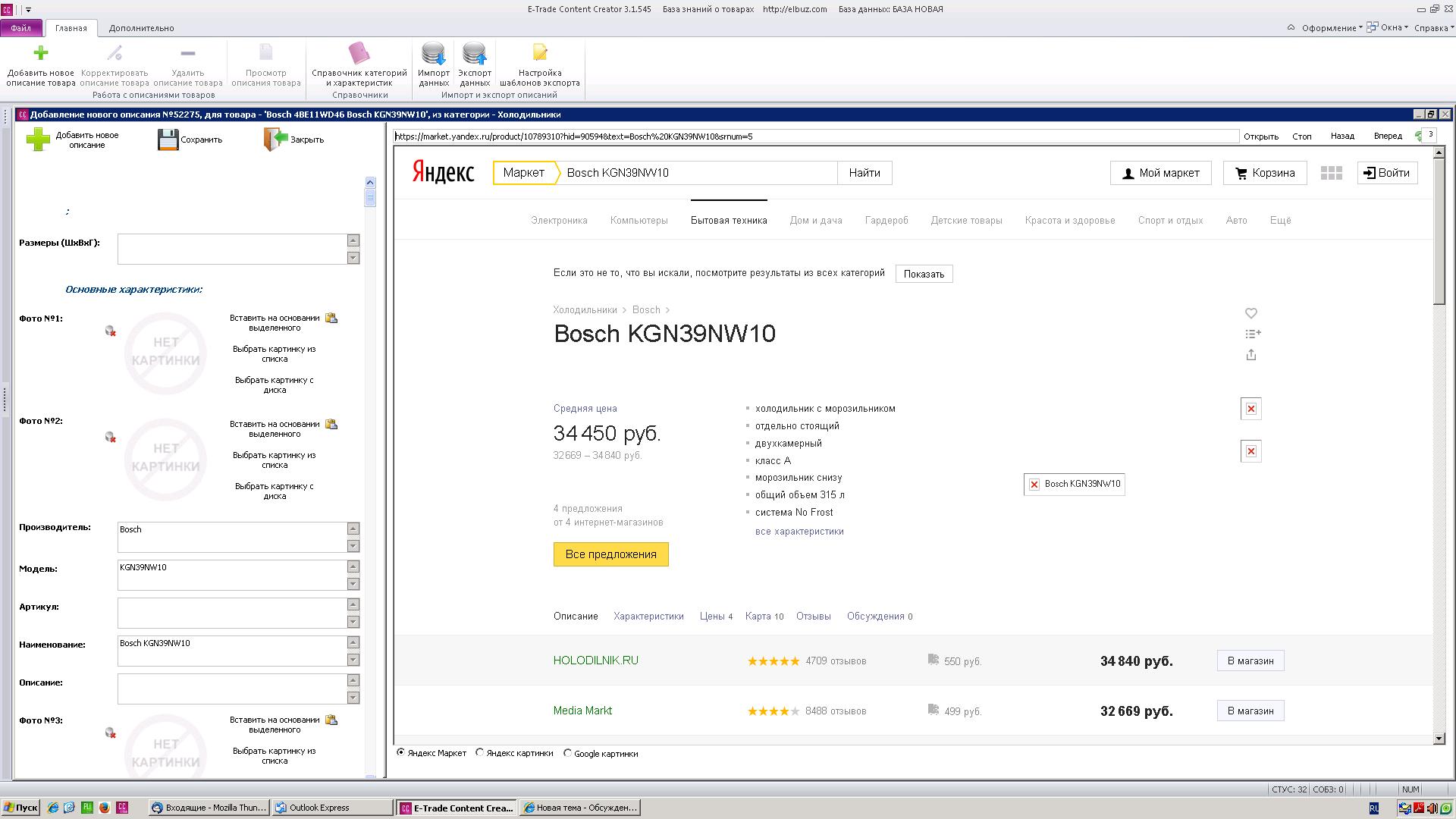Click the Media Markt delivery truck icon
The width and height of the screenshot is (1456, 819).
click(934, 710)
